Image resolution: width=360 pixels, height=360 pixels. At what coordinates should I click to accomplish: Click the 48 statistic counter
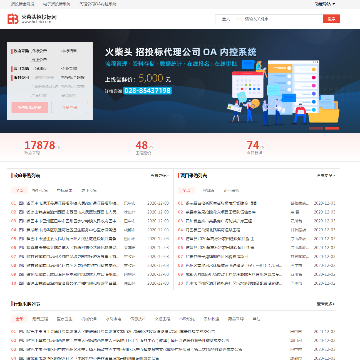142,145
